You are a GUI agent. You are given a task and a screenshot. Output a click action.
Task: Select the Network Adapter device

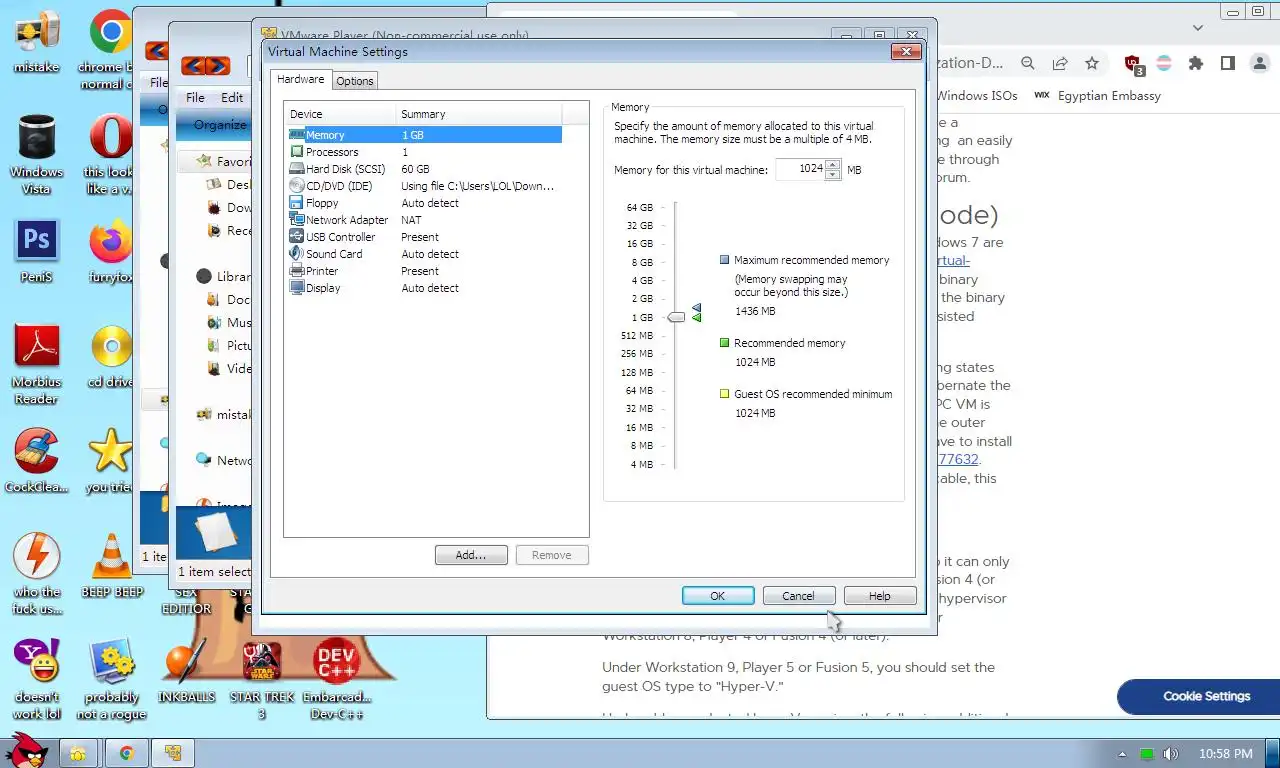click(x=424, y=220)
